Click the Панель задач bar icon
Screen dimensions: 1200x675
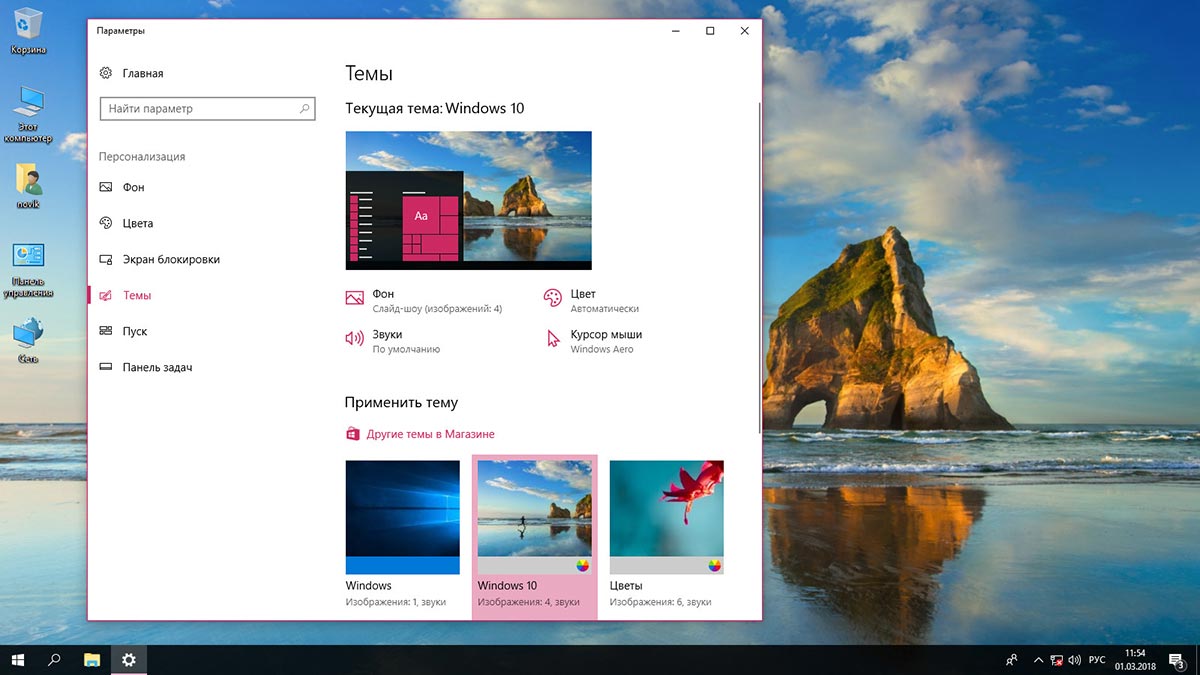(x=106, y=367)
